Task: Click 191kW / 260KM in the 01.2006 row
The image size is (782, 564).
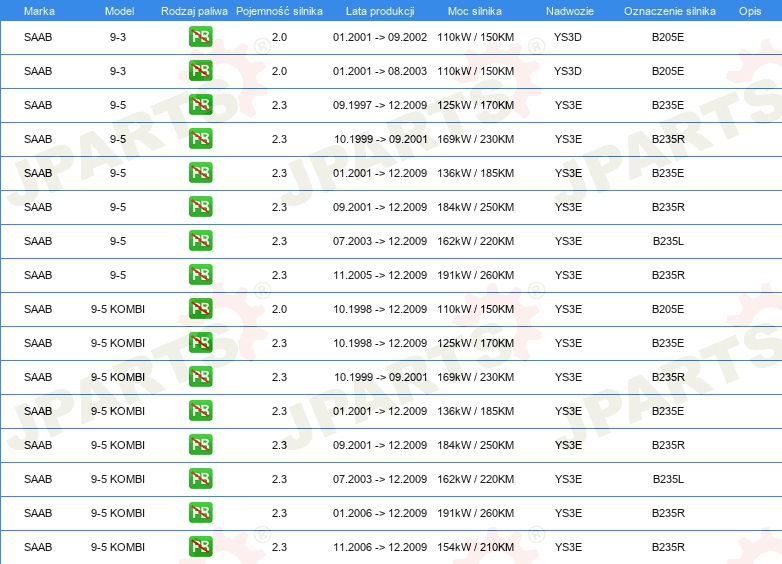Action: [x=475, y=513]
